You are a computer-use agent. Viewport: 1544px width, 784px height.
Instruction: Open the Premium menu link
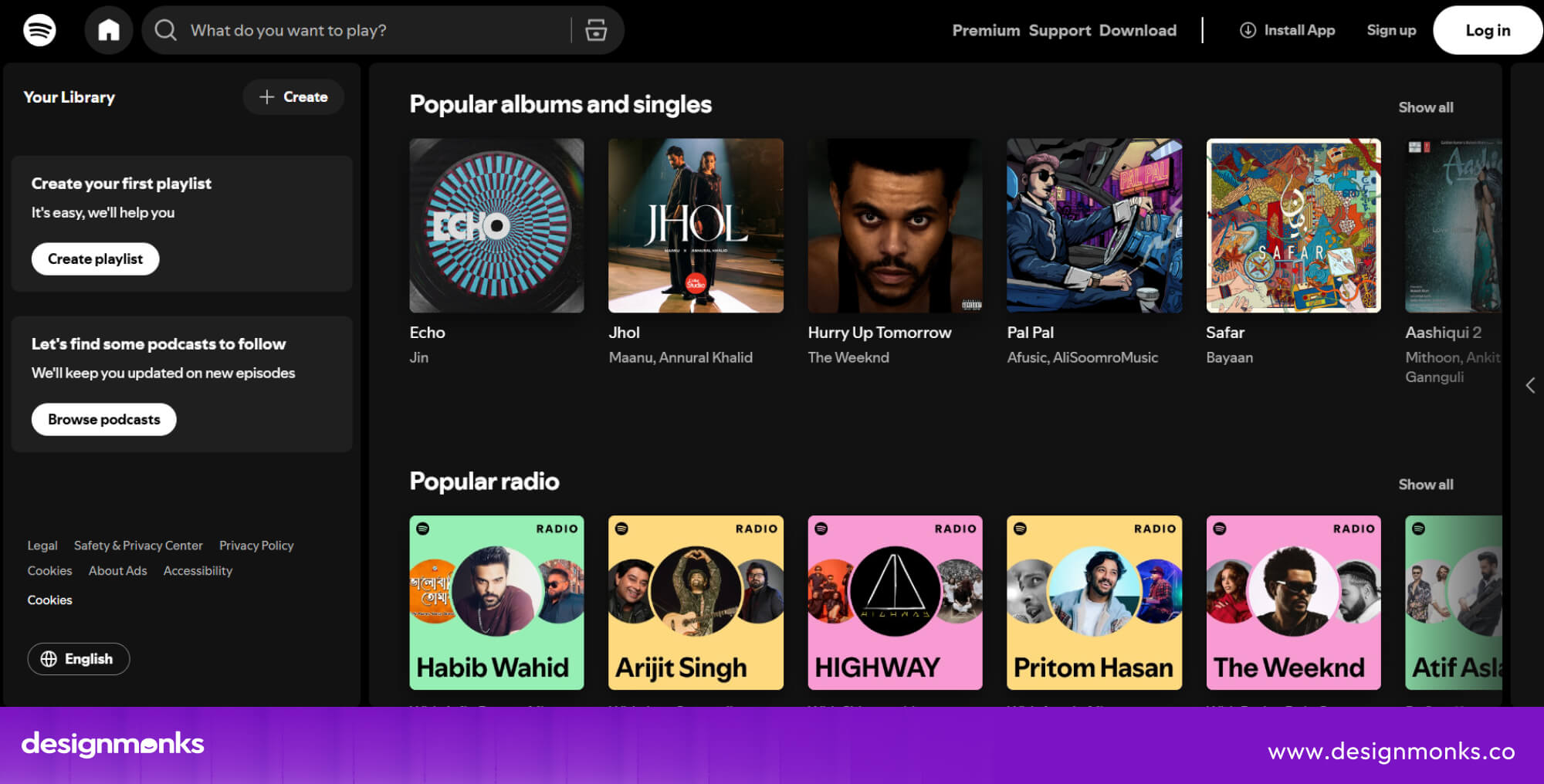[x=986, y=30]
